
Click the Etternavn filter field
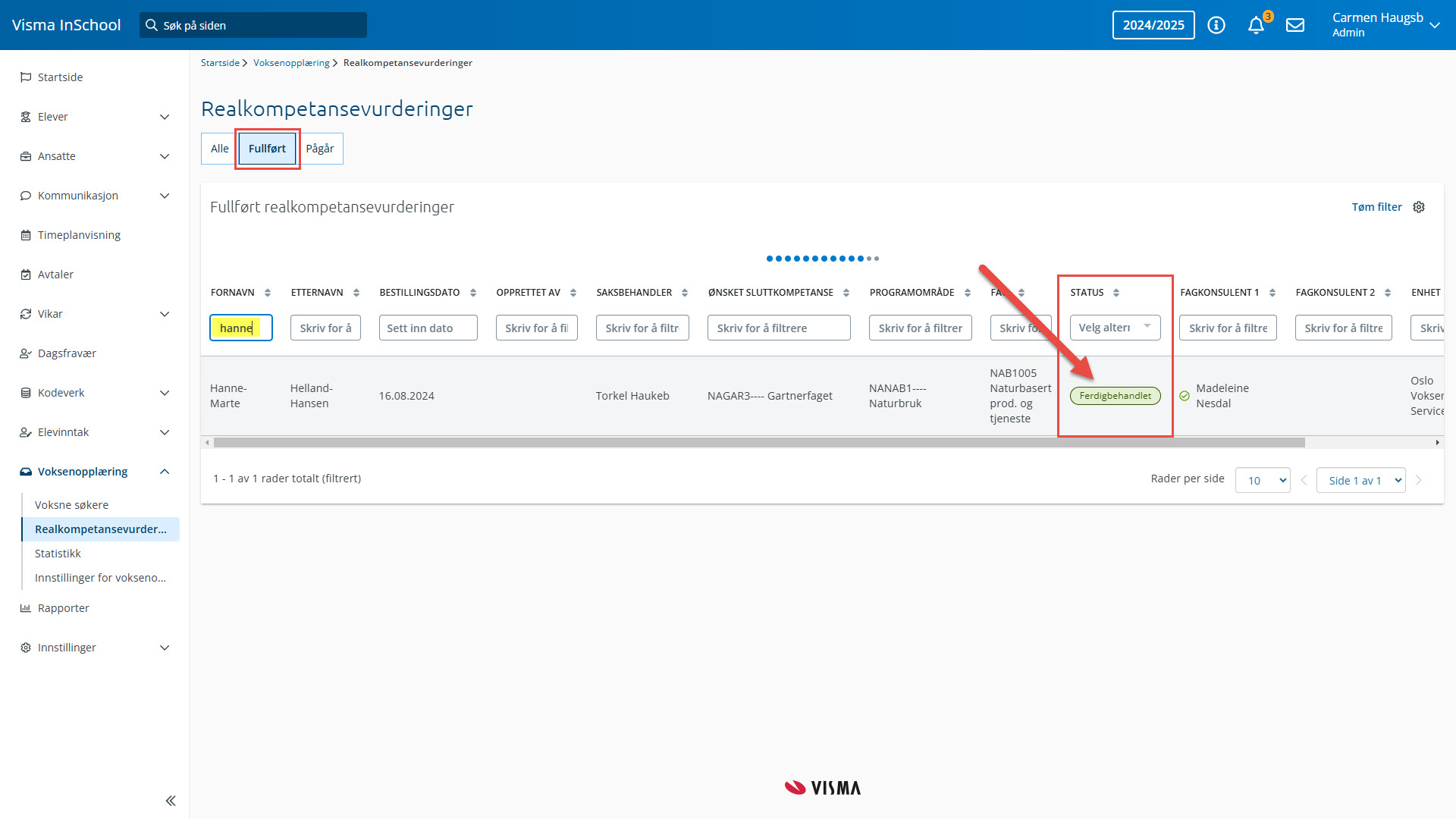pos(325,328)
